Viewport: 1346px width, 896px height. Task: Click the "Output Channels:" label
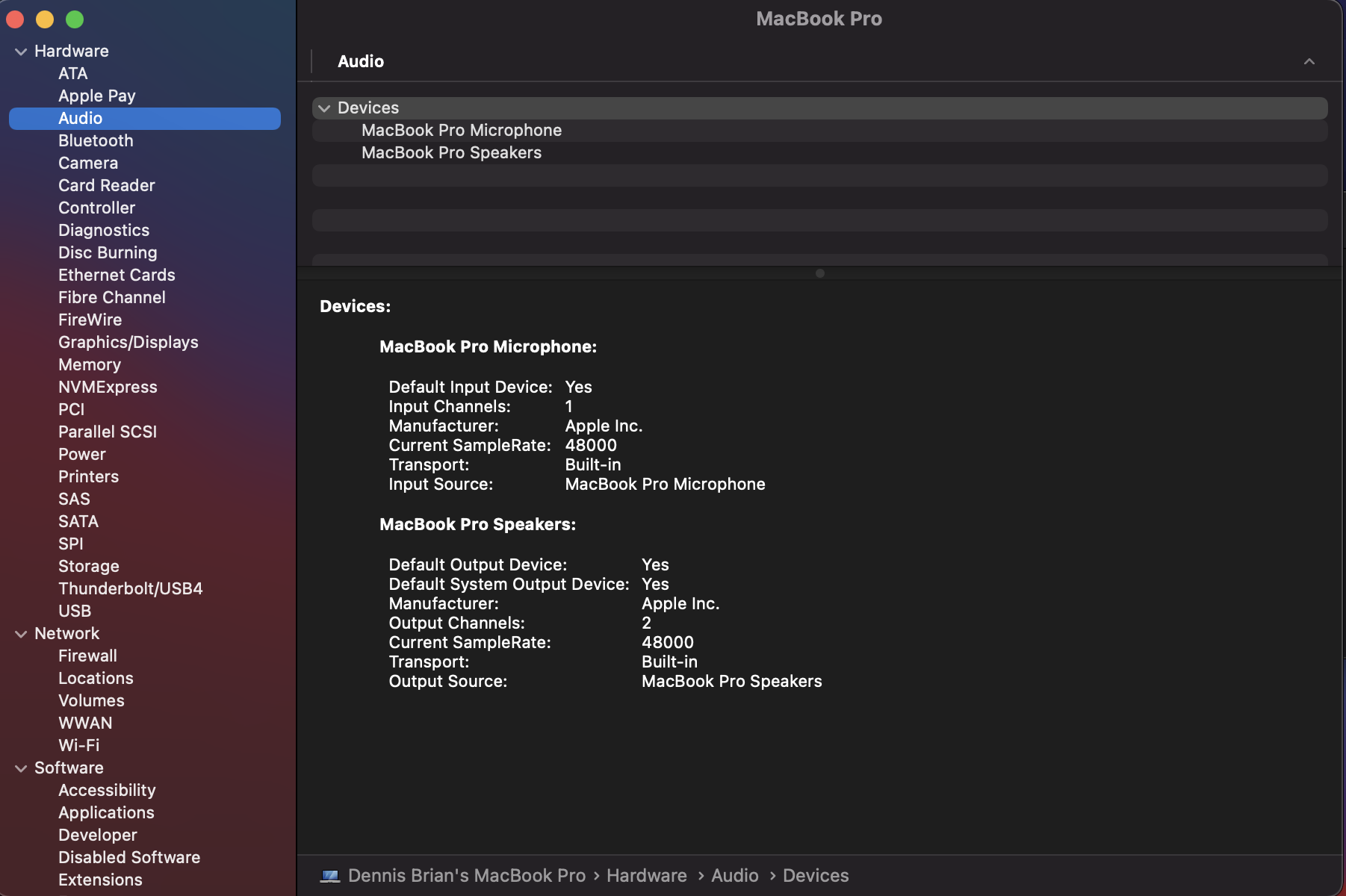coord(457,623)
